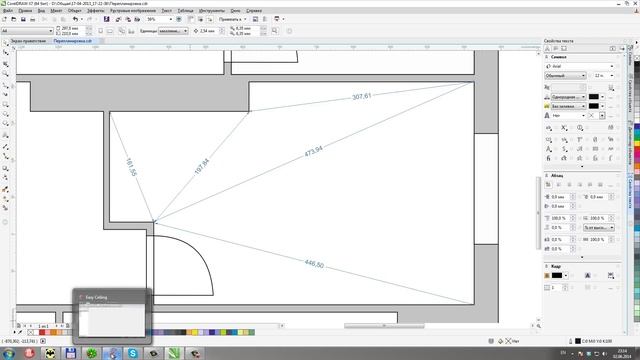Select the Color Eyedropper tool in the toolbox
Image resolution: width=640 pixels, height=360 pixels.
(x=5, y=189)
